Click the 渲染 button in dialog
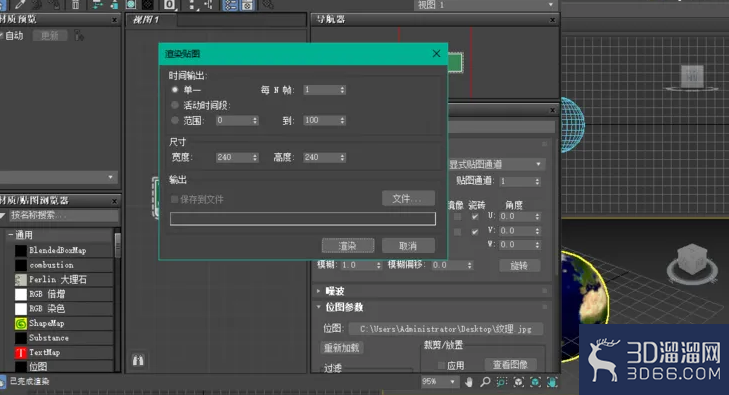The width and height of the screenshot is (729, 395). [348, 246]
